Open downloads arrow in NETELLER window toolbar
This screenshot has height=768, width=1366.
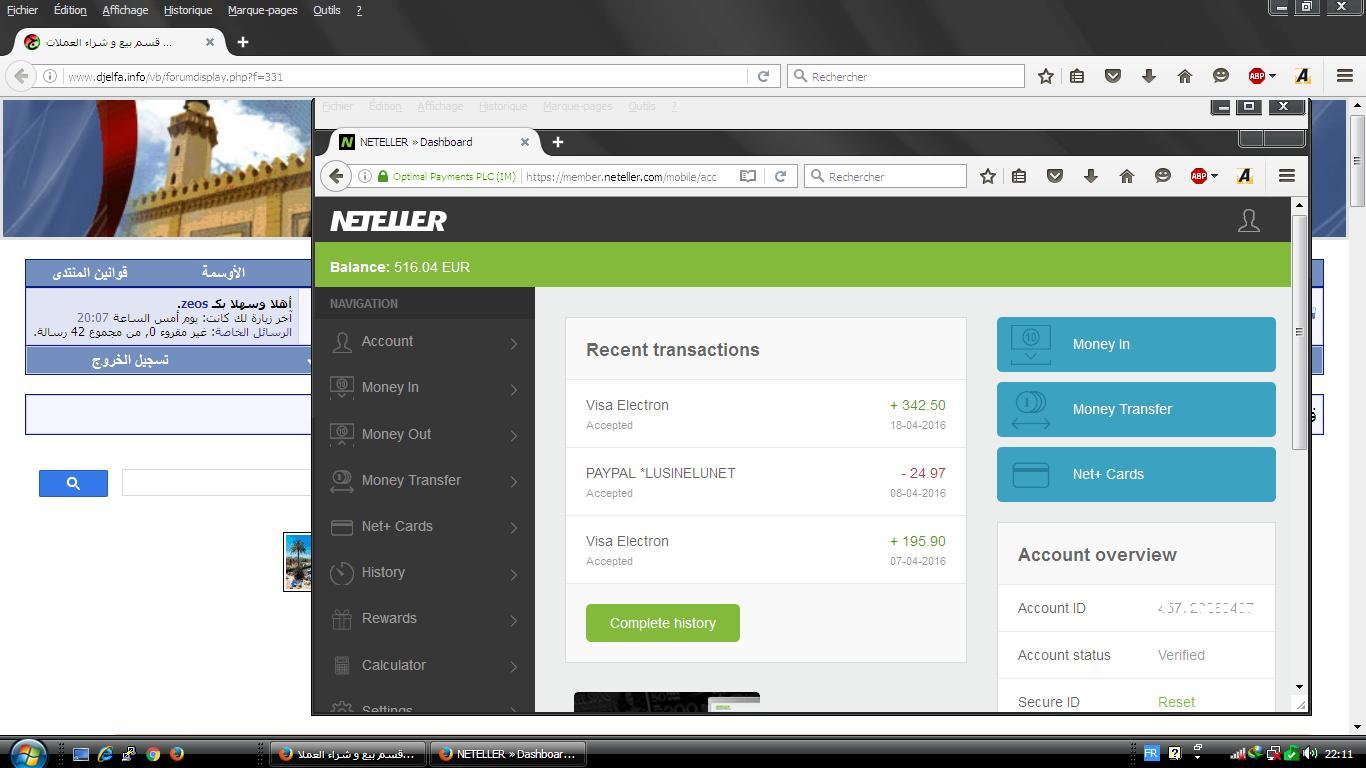tap(1090, 176)
